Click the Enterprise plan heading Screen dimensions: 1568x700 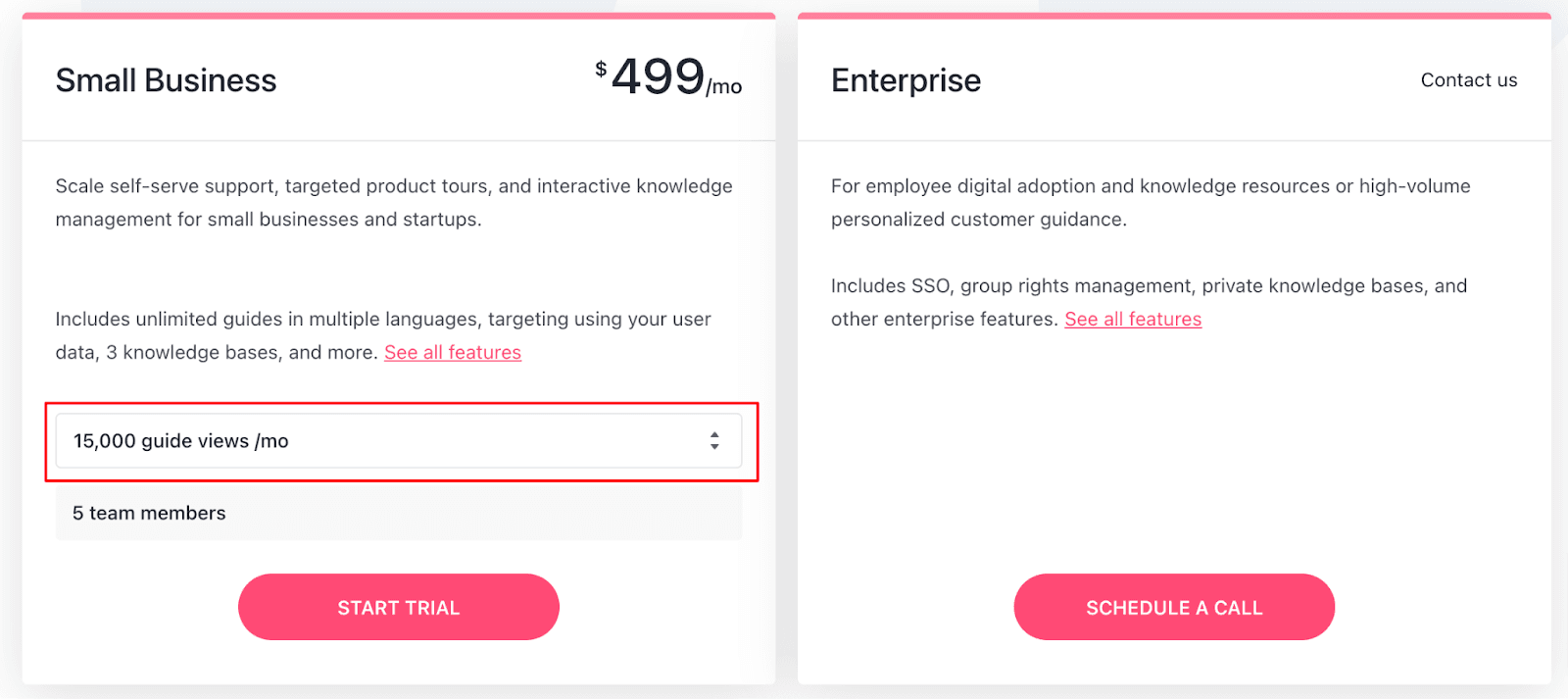point(906,80)
